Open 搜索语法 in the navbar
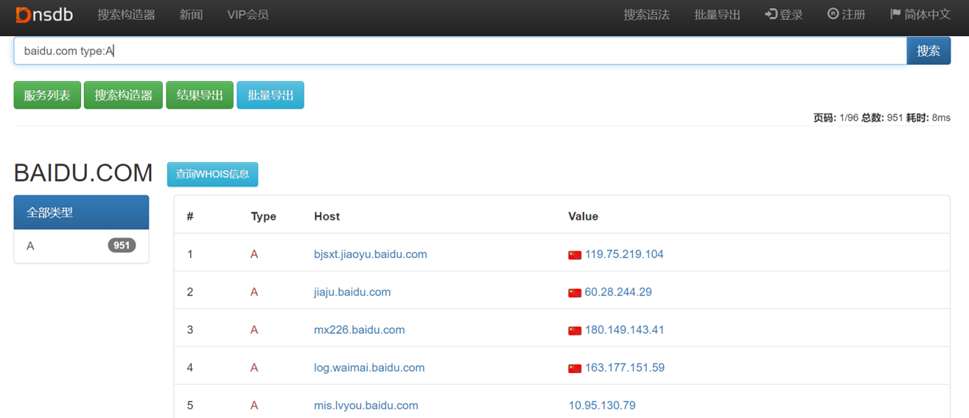 [x=646, y=15]
